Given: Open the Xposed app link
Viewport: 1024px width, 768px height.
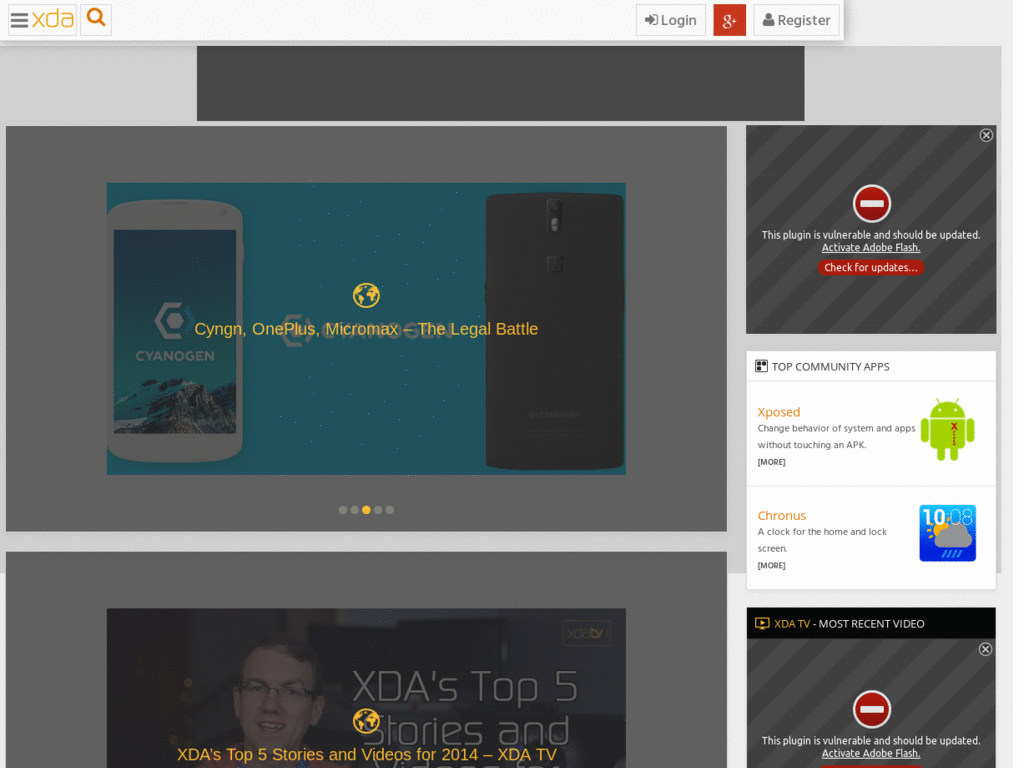Looking at the screenshot, I should point(779,412).
